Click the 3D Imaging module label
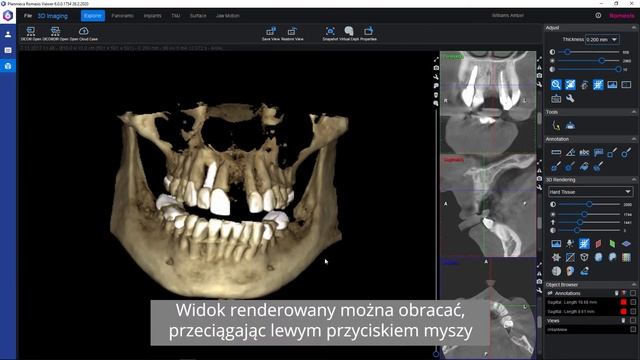The width and height of the screenshot is (640, 360). pyautogui.click(x=53, y=16)
